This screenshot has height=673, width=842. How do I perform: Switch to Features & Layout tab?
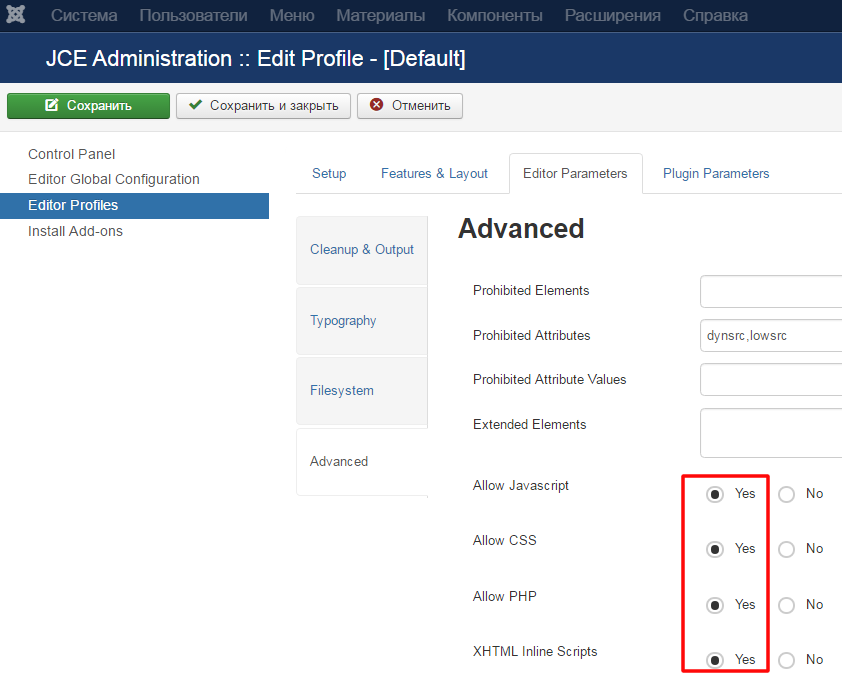coord(434,173)
